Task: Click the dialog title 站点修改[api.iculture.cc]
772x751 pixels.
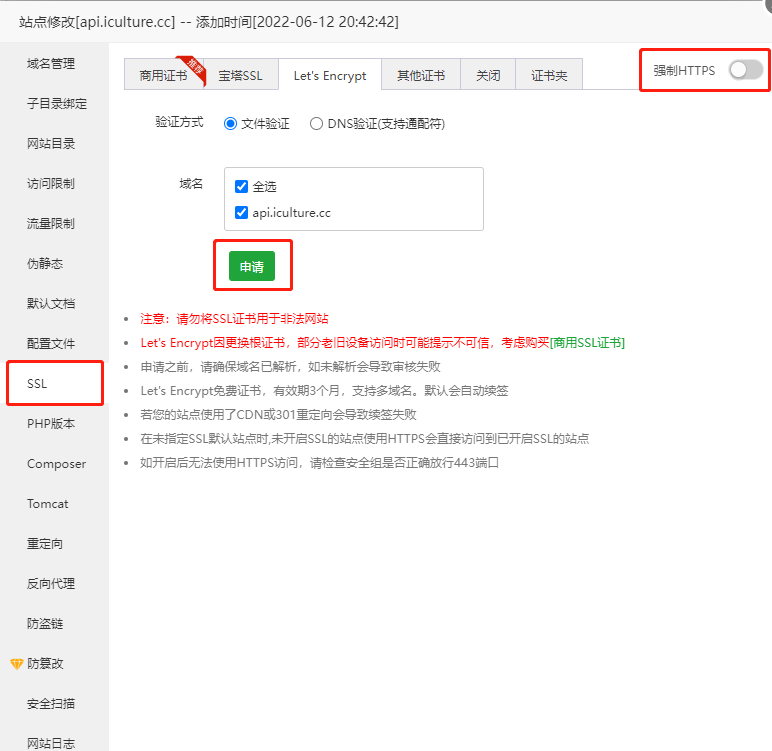Action: [x=97, y=22]
